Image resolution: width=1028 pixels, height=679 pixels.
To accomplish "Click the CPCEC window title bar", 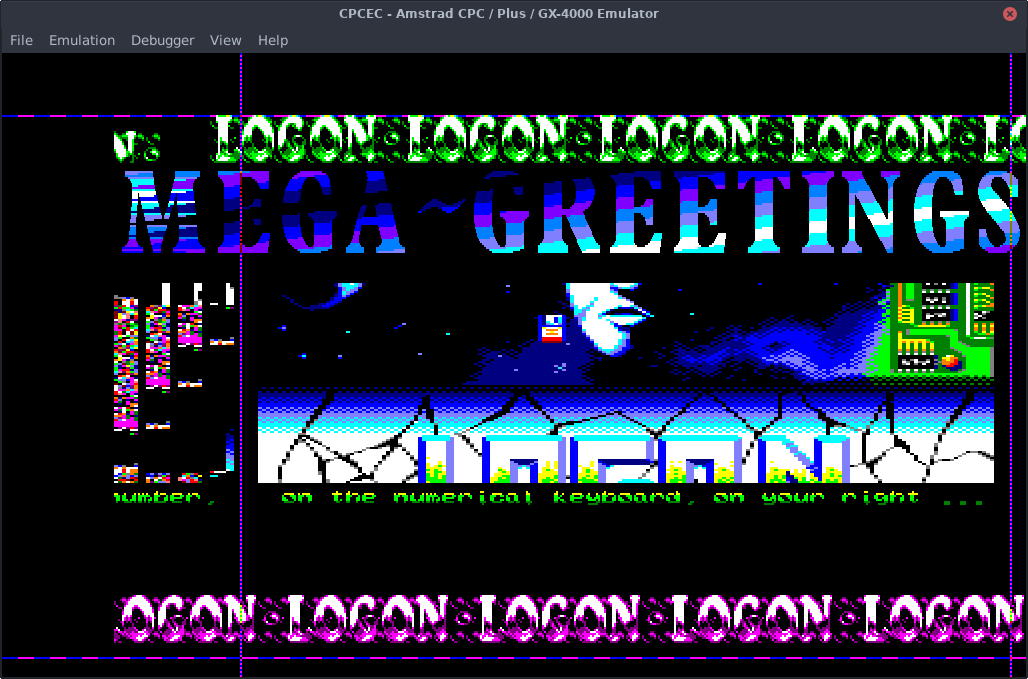I will coord(499,13).
